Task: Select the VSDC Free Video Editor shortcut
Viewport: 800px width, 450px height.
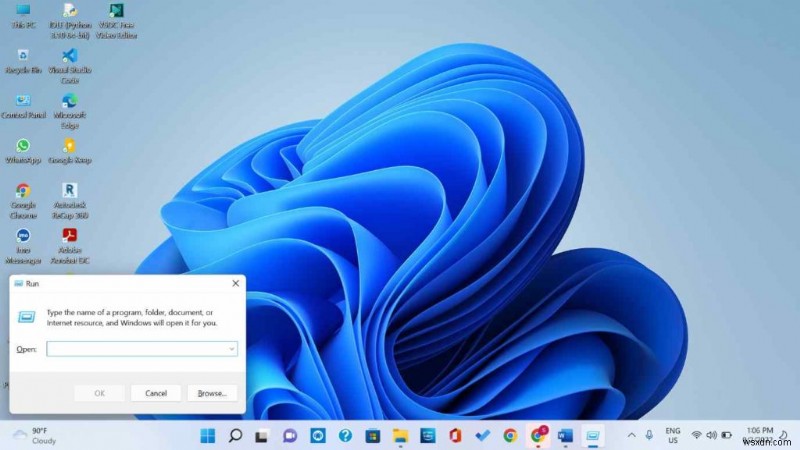Action: pos(116,21)
